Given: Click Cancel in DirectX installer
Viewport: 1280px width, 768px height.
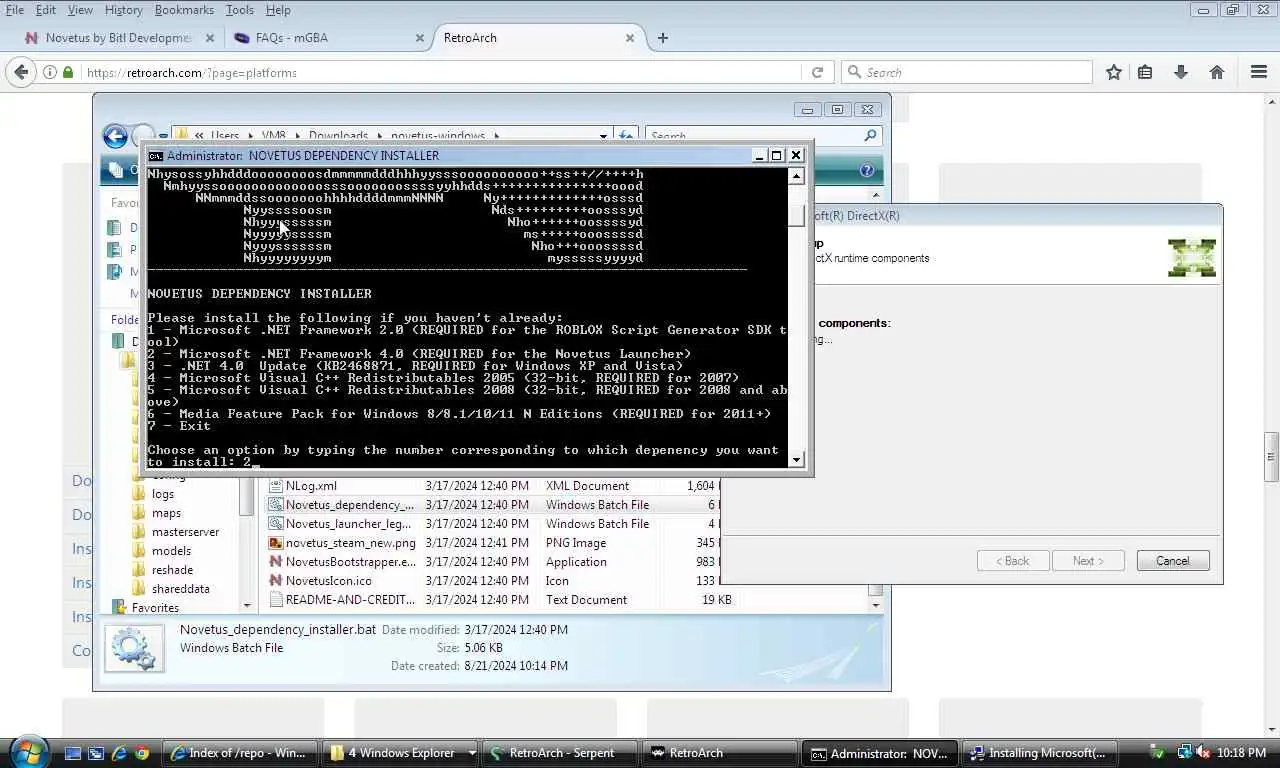Looking at the screenshot, I should pyautogui.click(x=1173, y=561).
